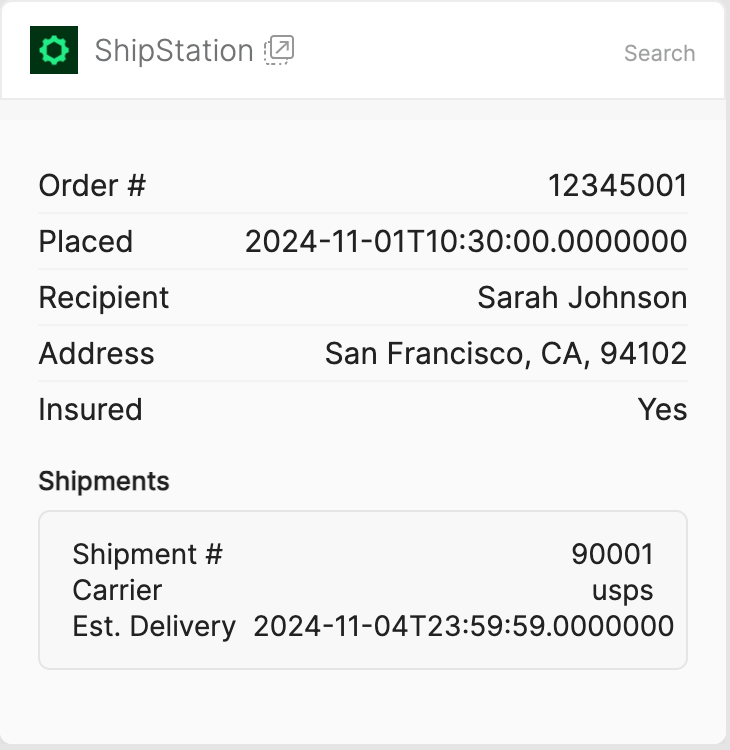
Task: Click the Order # label
Action: [92, 185]
